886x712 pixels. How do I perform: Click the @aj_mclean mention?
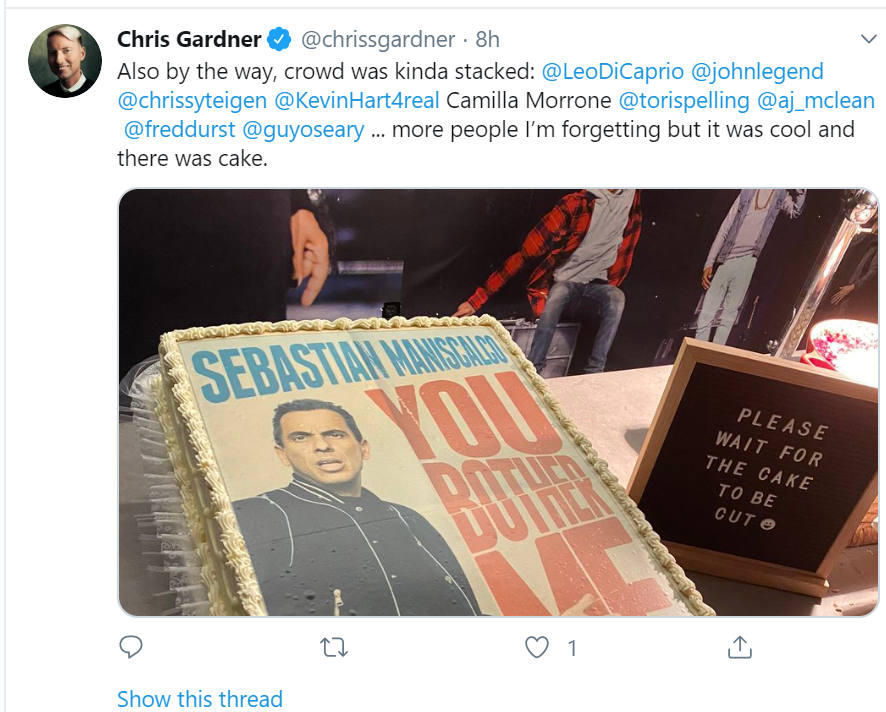coord(816,100)
